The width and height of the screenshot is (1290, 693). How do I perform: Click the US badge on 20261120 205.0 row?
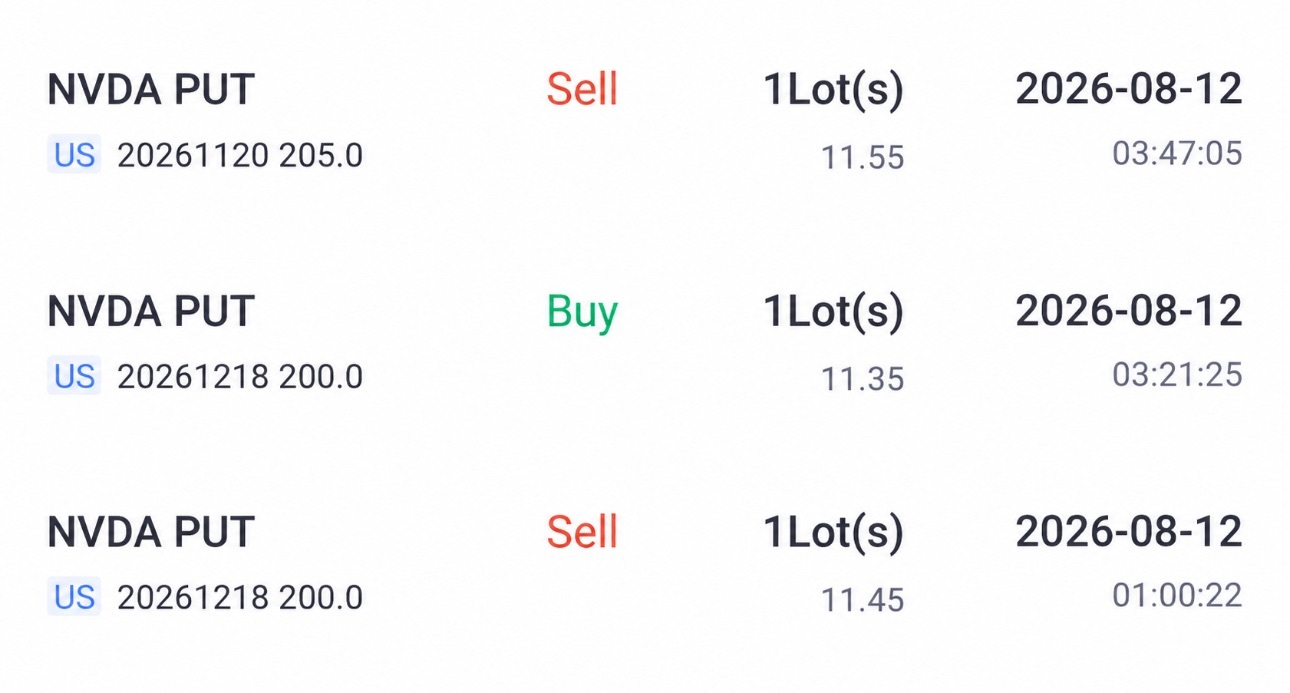pyautogui.click(x=74, y=155)
